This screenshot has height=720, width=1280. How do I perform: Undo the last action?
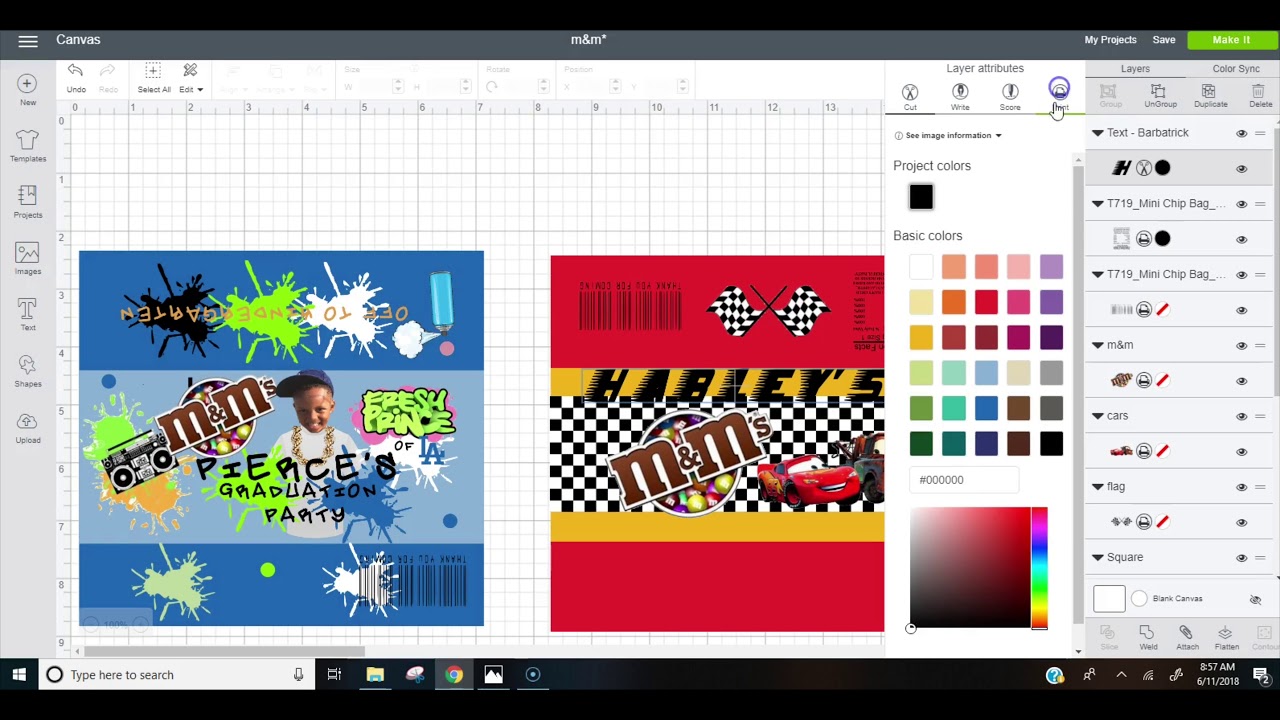pyautogui.click(x=76, y=77)
